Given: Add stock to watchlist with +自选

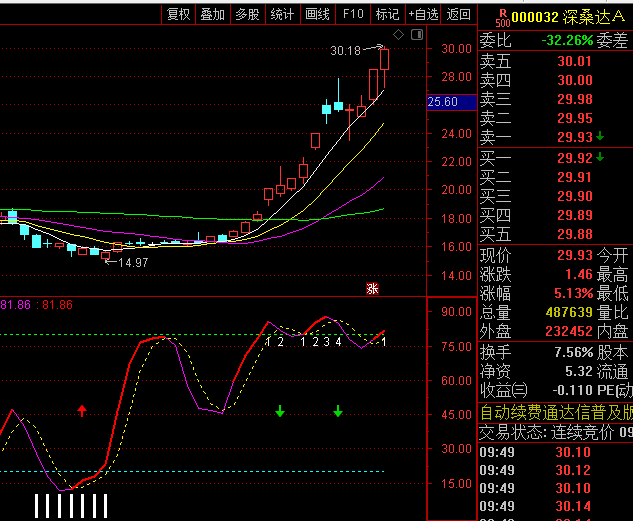Looking at the screenshot, I should [x=423, y=14].
